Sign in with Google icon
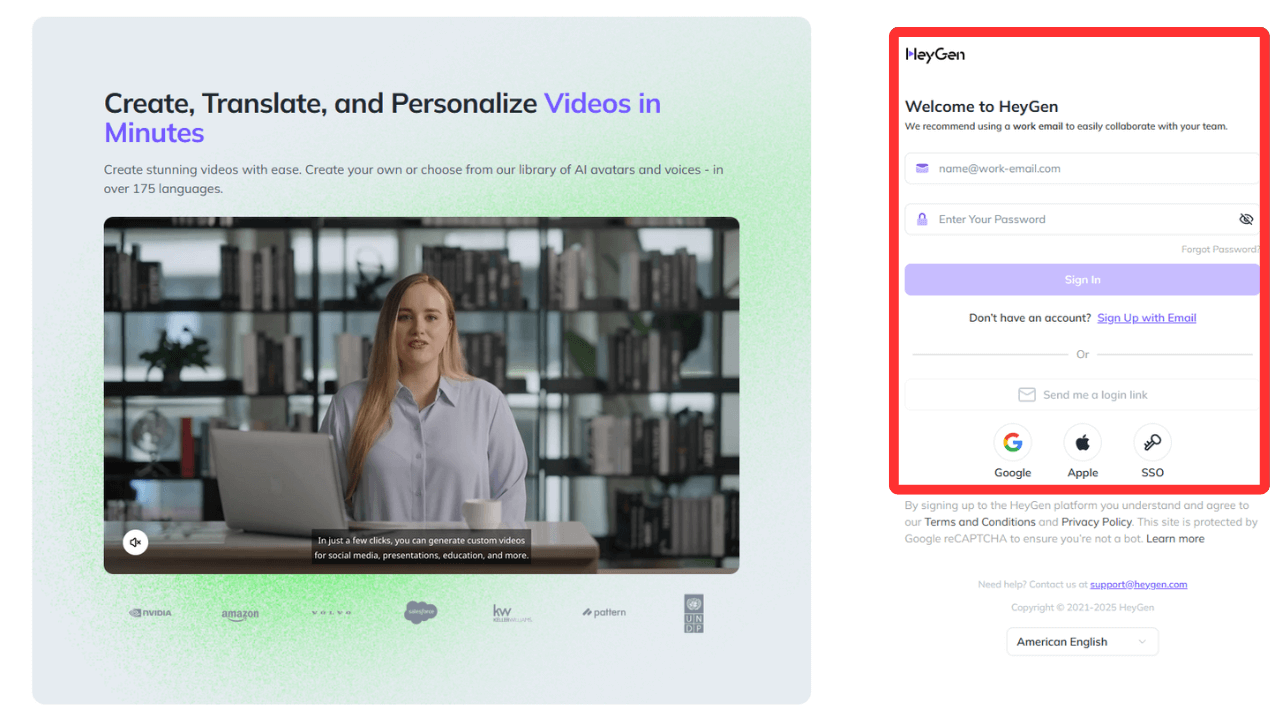1280x720 pixels. 1012,442
